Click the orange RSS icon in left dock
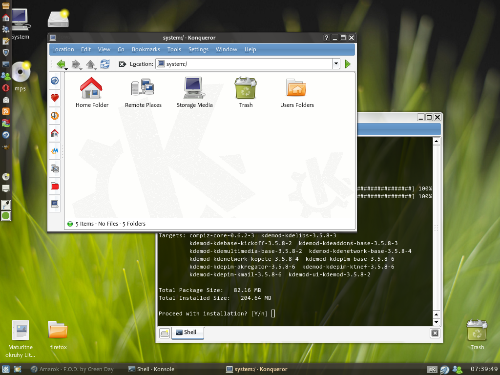Image resolution: width=500 pixels, height=375 pixels. [6, 111]
